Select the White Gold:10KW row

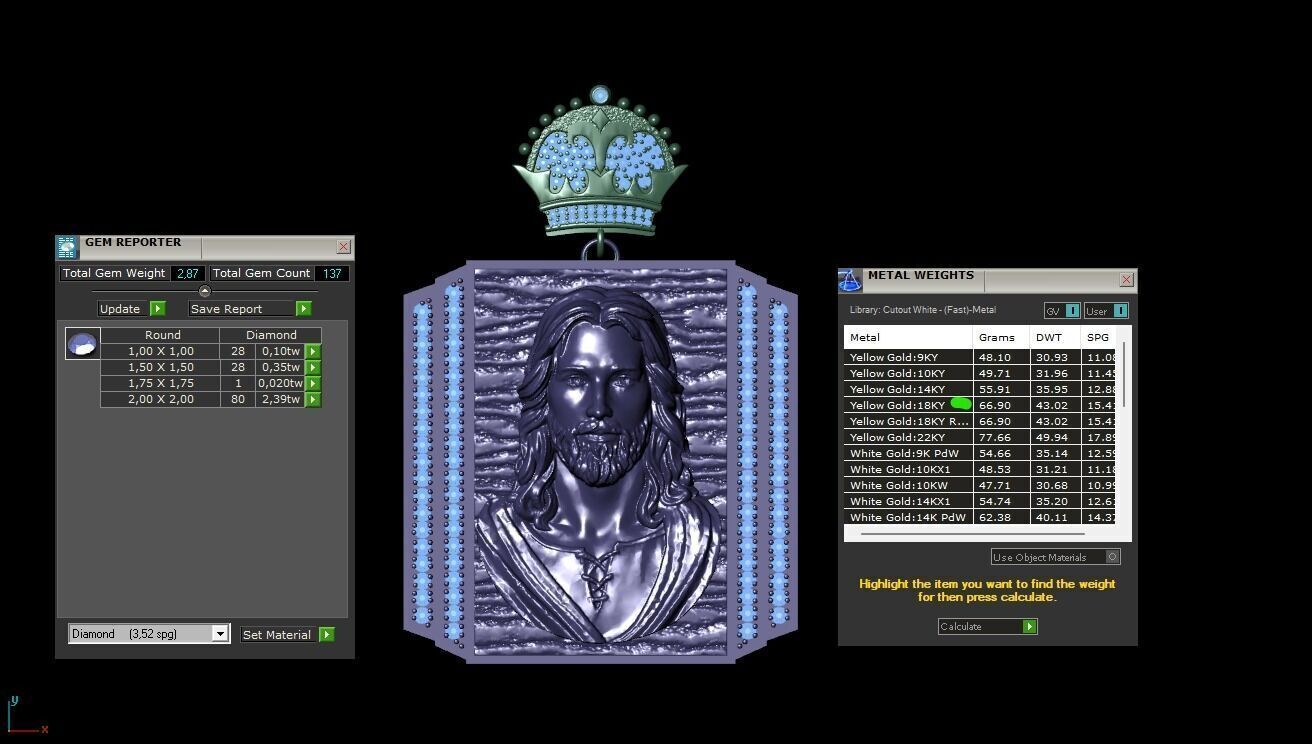(980, 485)
